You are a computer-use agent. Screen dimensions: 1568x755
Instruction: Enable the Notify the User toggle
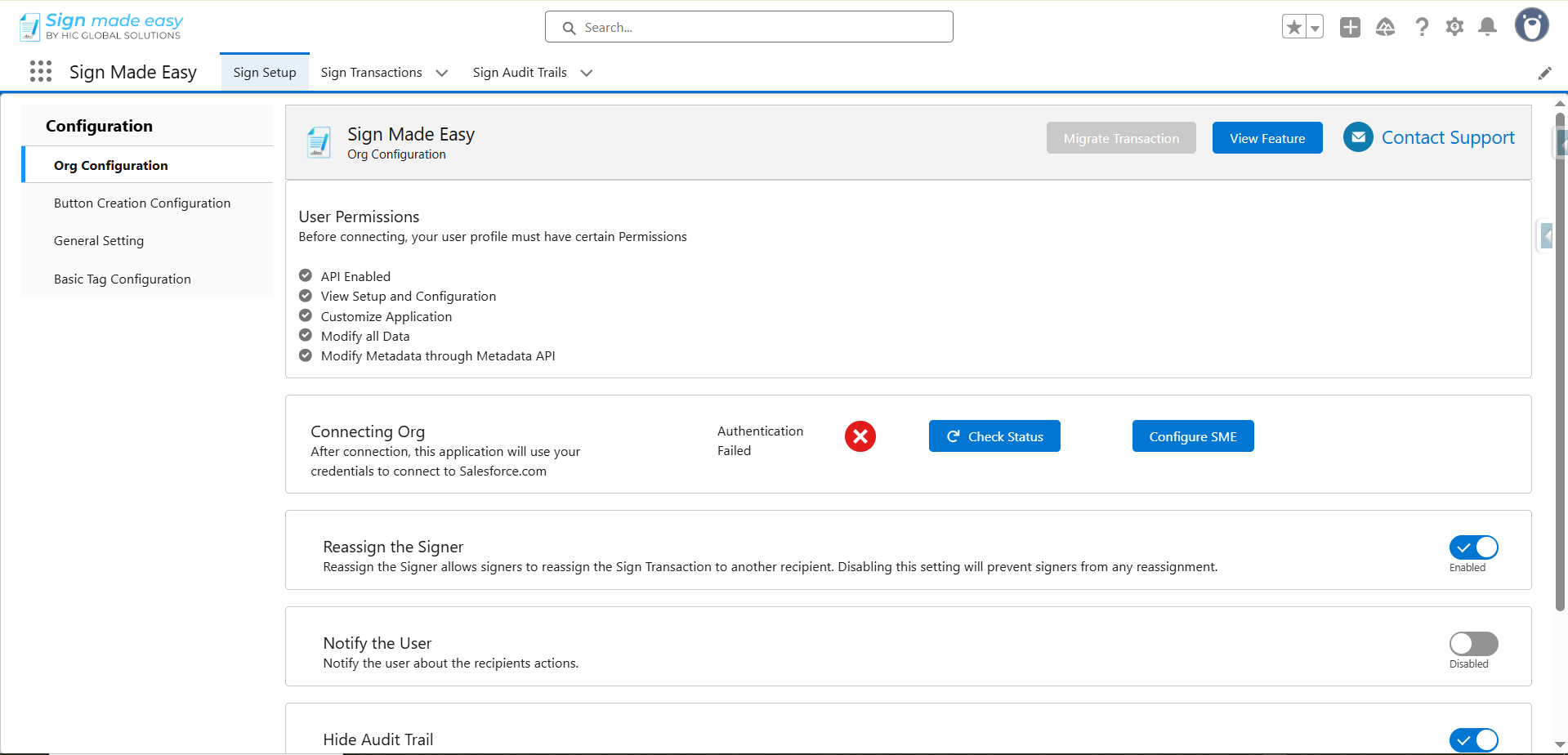(1473, 644)
